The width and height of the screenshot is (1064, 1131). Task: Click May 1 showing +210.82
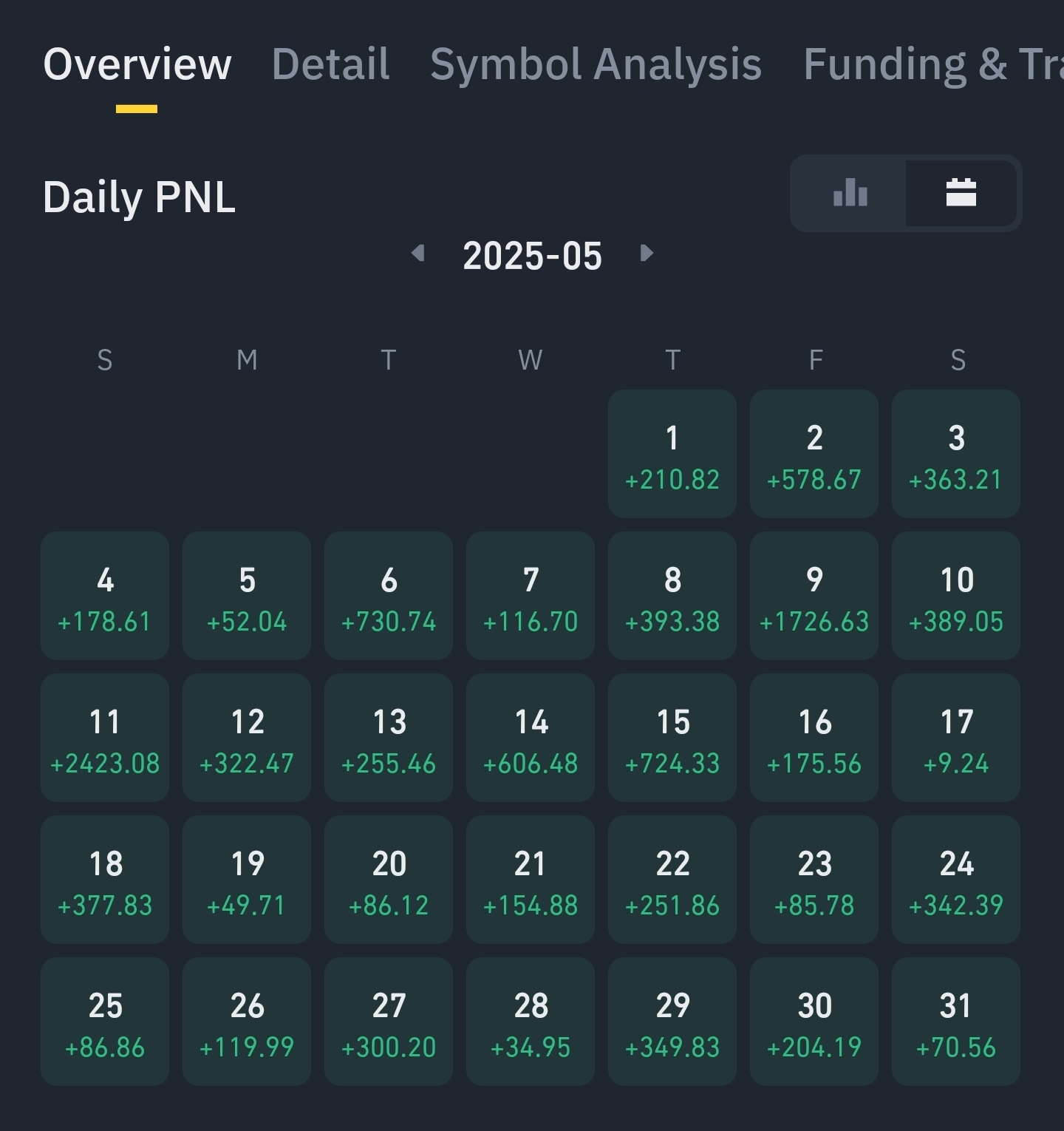(x=672, y=452)
